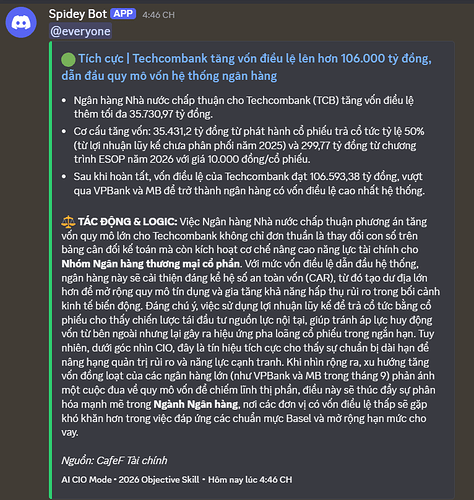Click the bold TÁC ĐỘNG & LOGIC heading
Viewport: 474px width, 500px height.
[128, 222]
